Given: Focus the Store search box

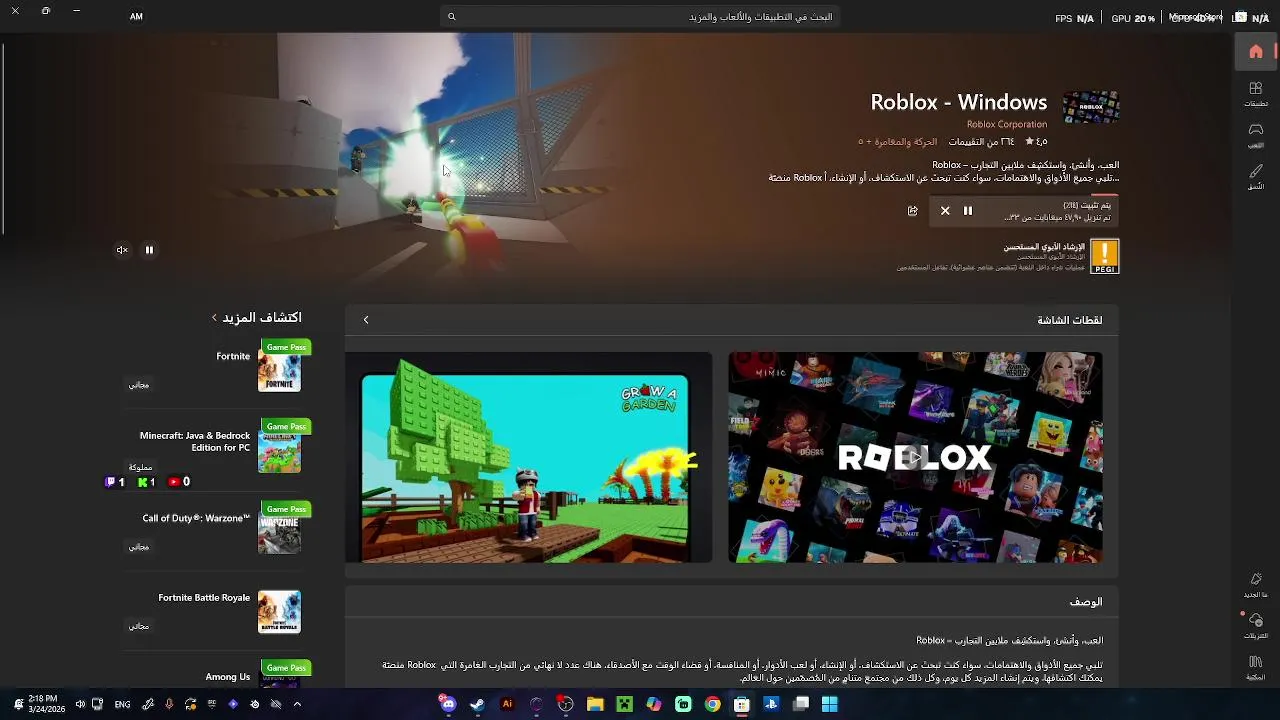Looking at the screenshot, I should pyautogui.click(x=640, y=17).
